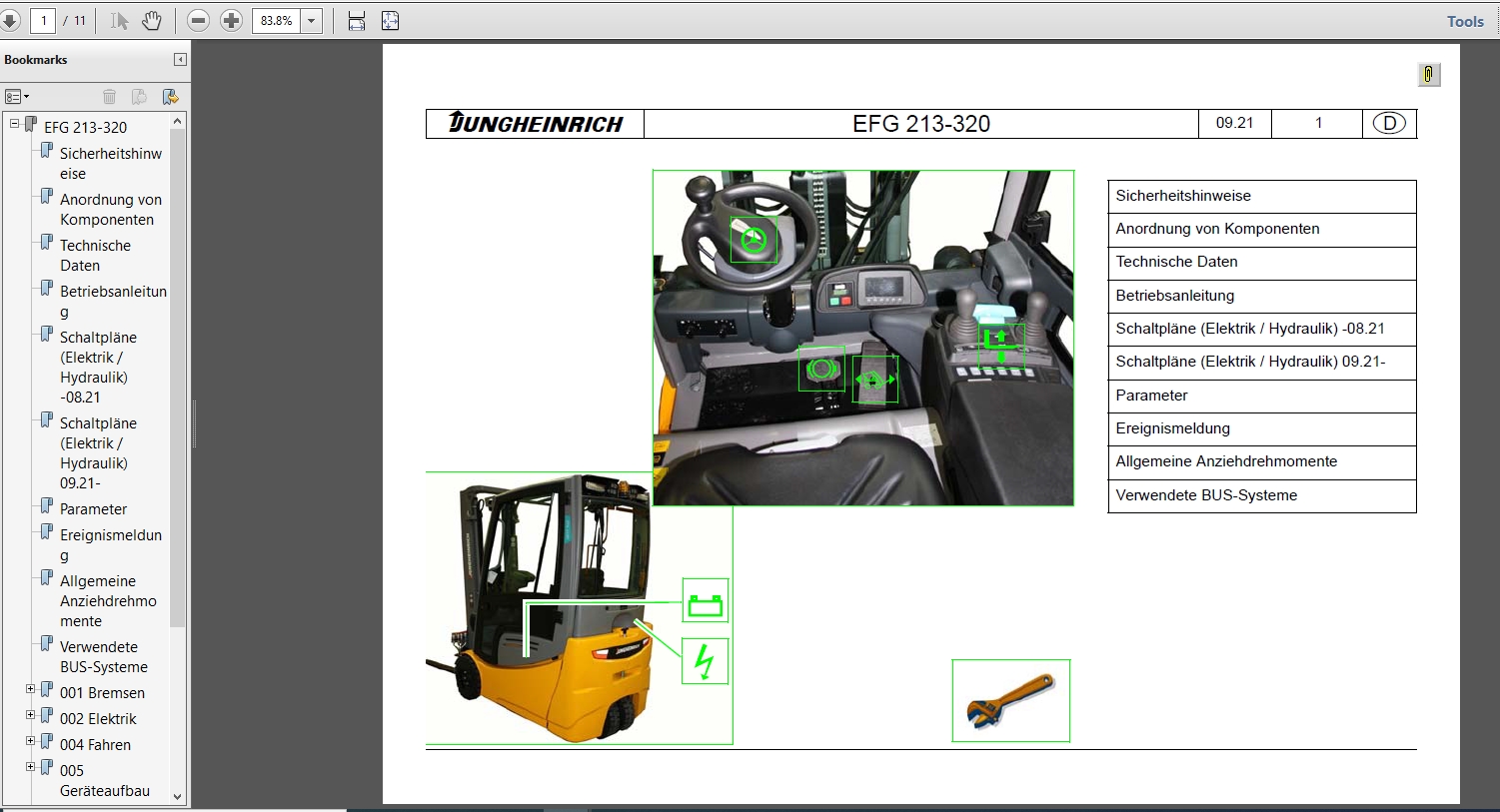This screenshot has height=812, width=1500.
Task: Click the Fit Page width icon
Action: (x=356, y=20)
